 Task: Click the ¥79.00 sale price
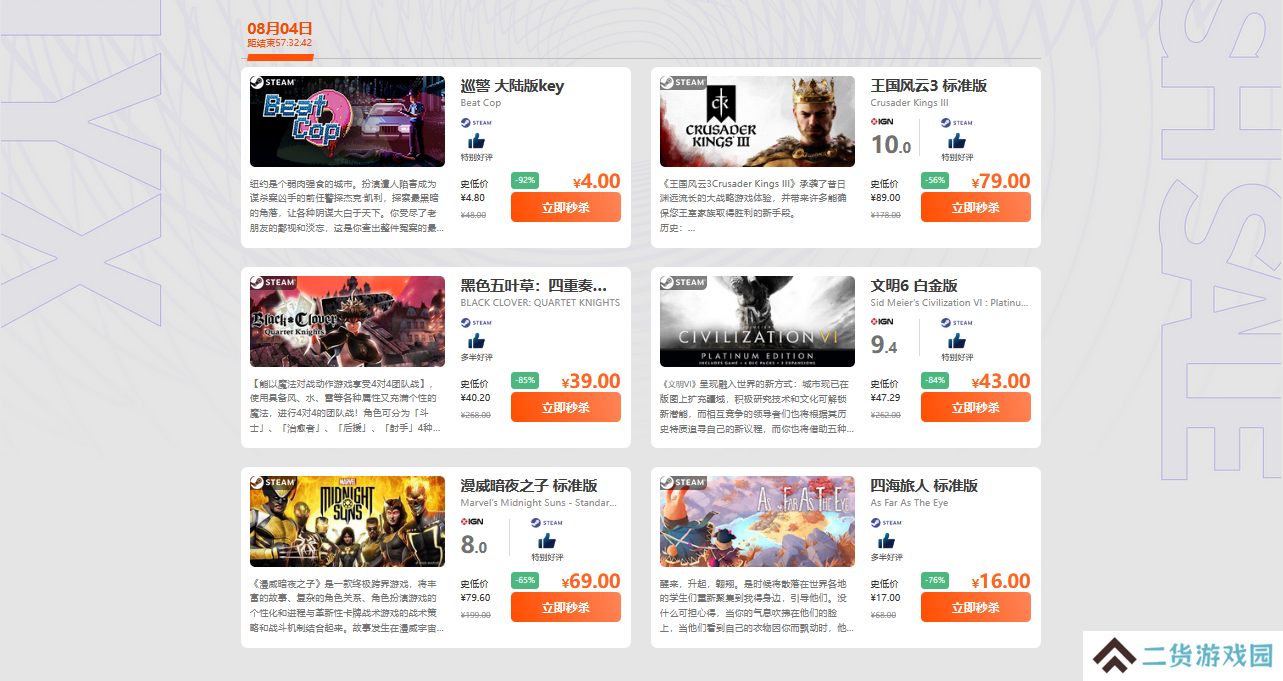[1001, 181]
